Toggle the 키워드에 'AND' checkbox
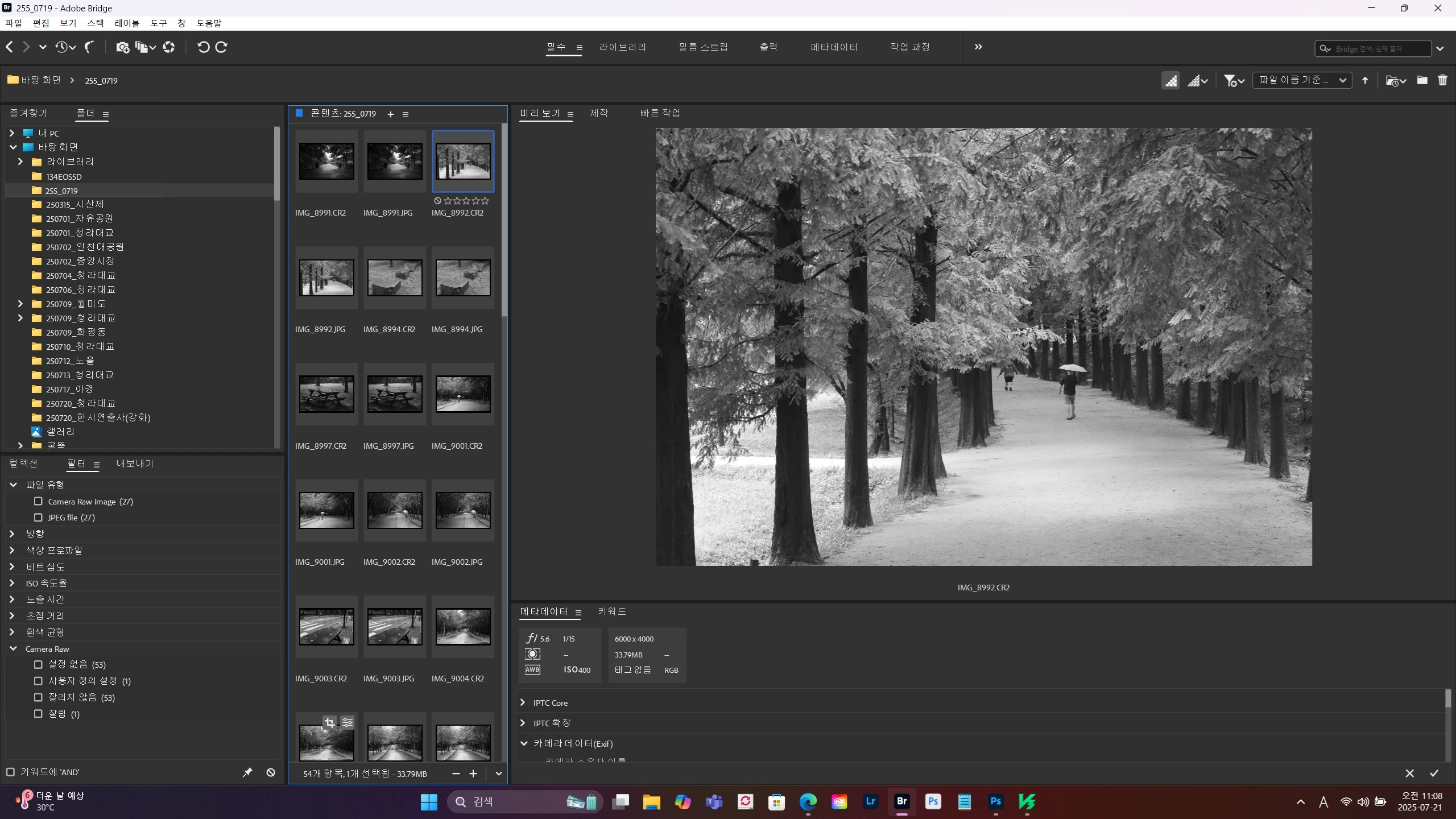 point(10,772)
